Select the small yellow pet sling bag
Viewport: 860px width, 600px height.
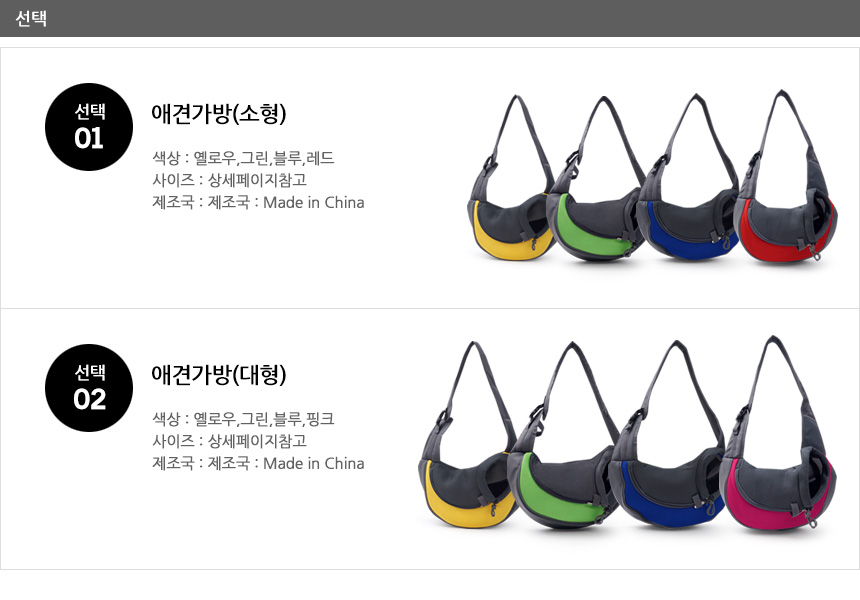(x=512, y=177)
